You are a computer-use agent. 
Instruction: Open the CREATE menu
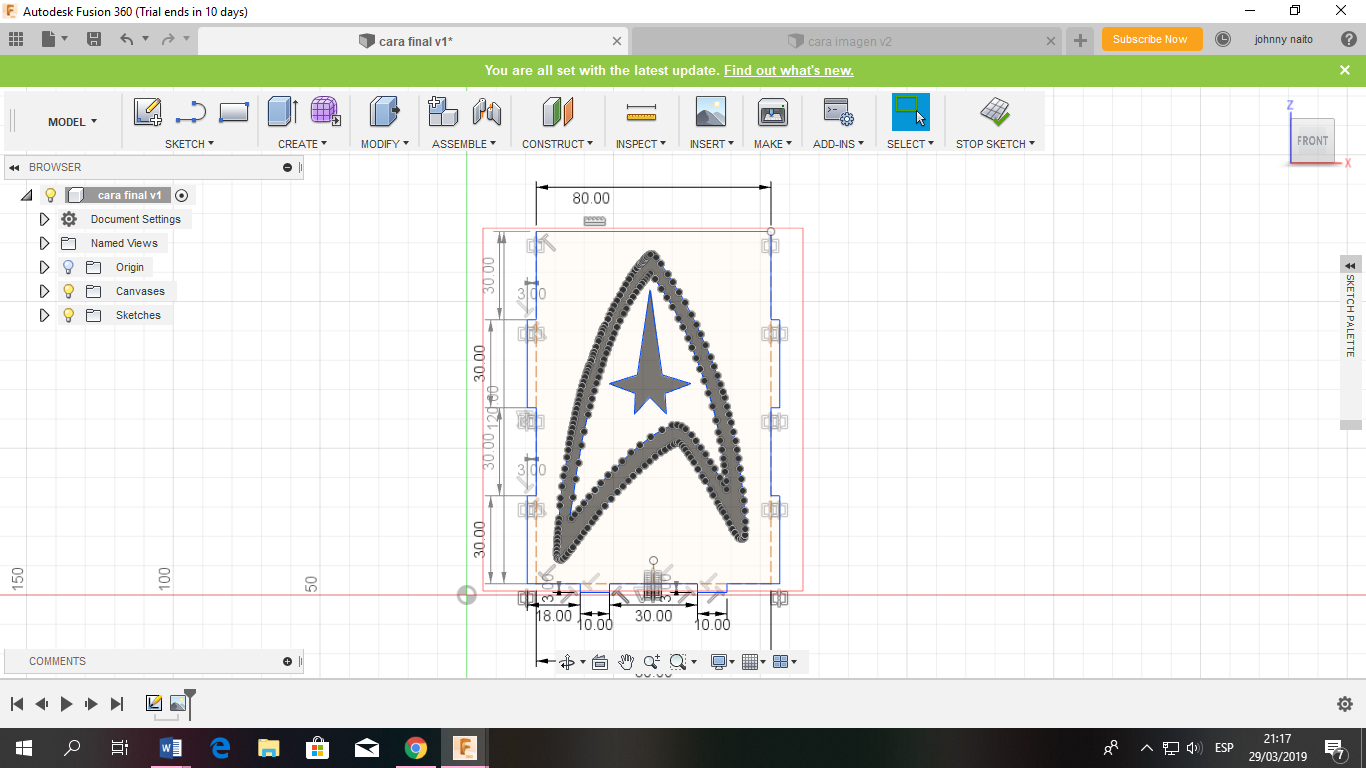(x=302, y=144)
